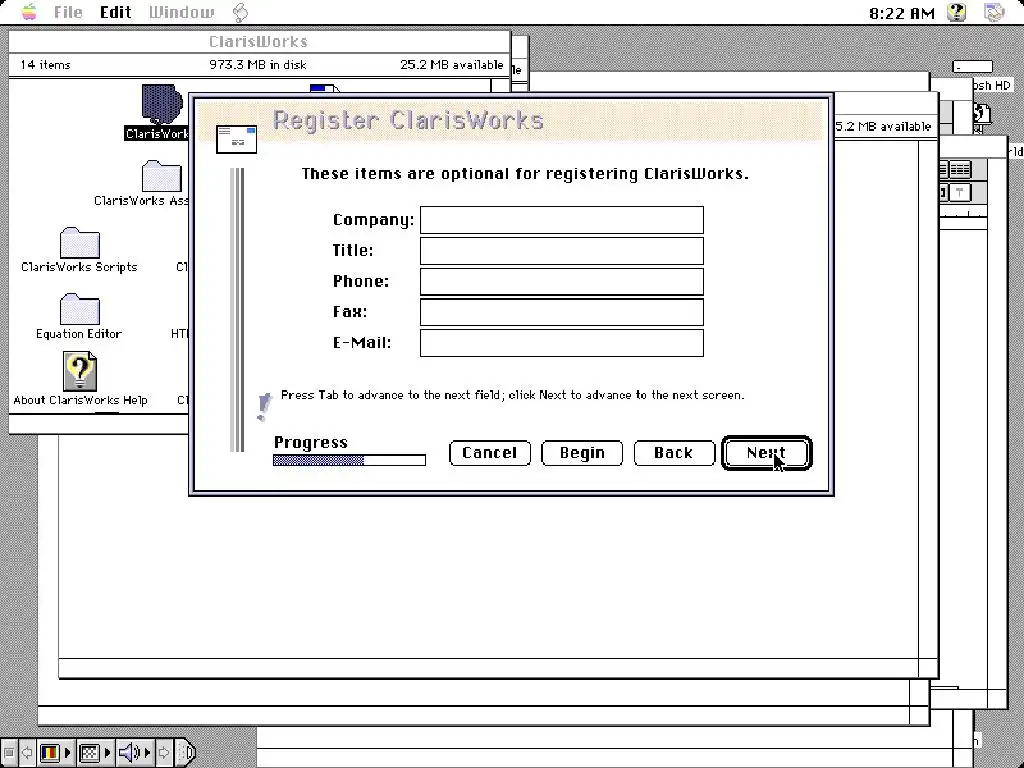Advance with the Next button

pos(767,453)
